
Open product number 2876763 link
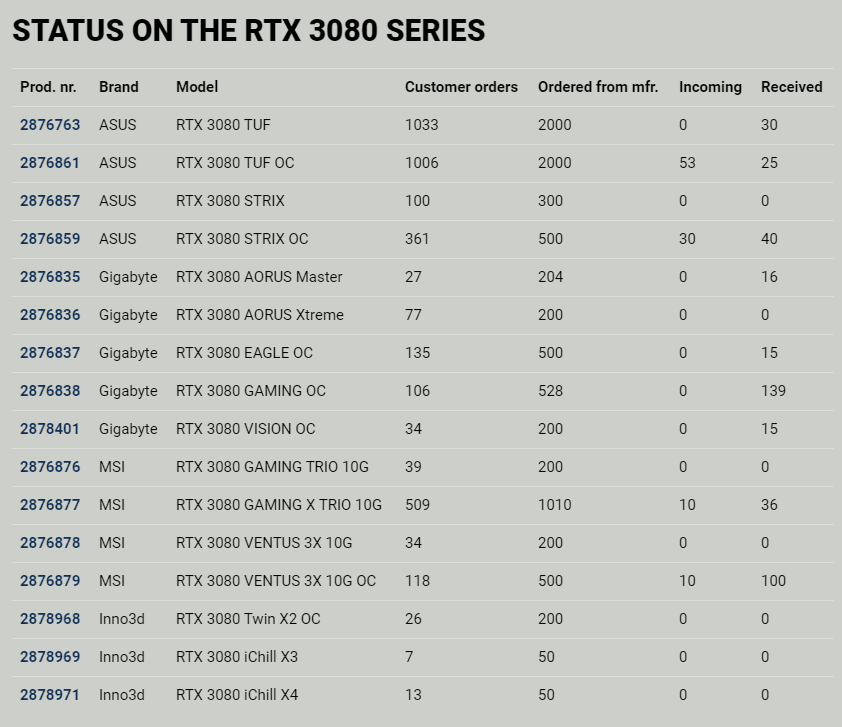[50, 125]
